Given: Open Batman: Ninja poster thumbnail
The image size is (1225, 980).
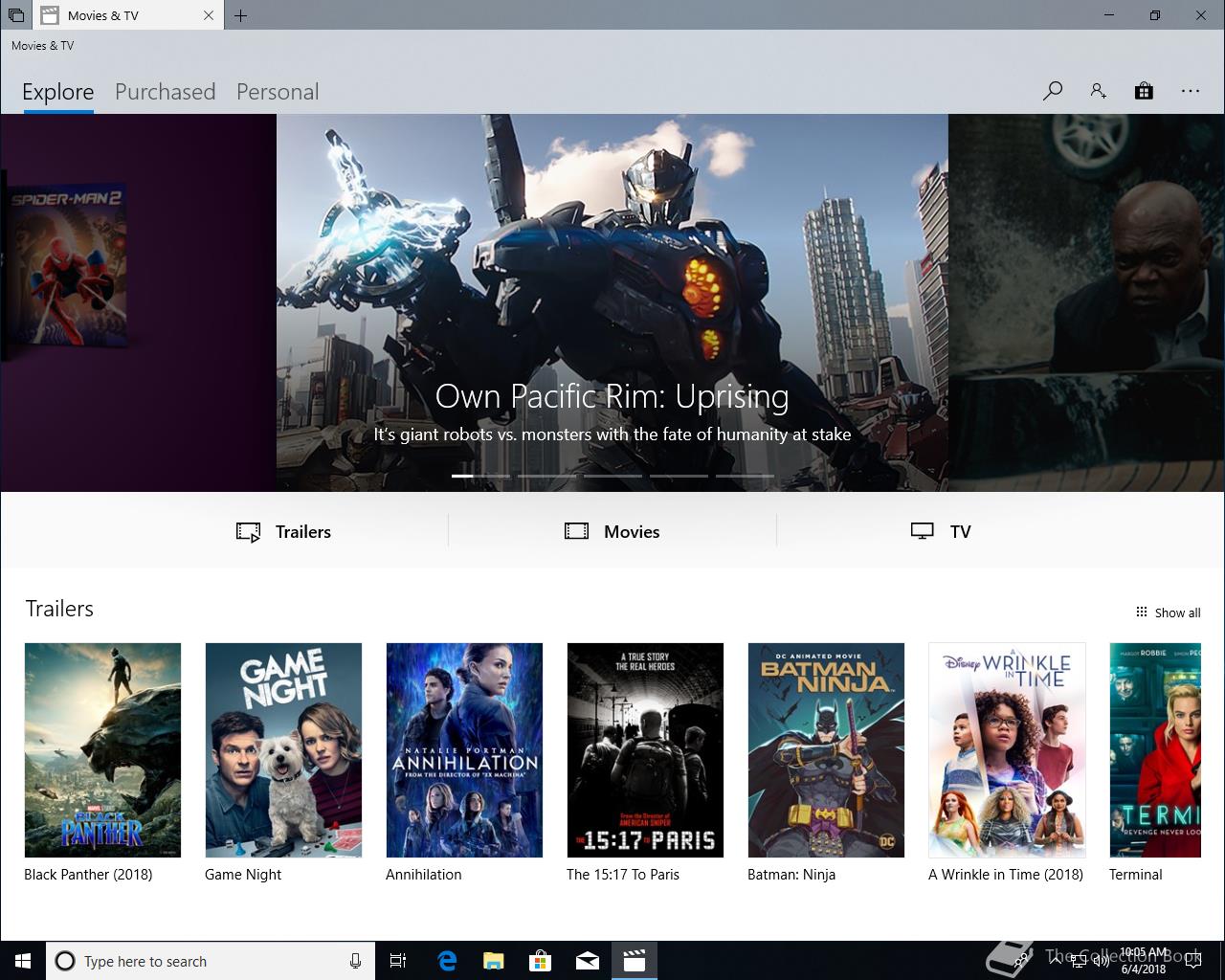Looking at the screenshot, I should point(826,750).
